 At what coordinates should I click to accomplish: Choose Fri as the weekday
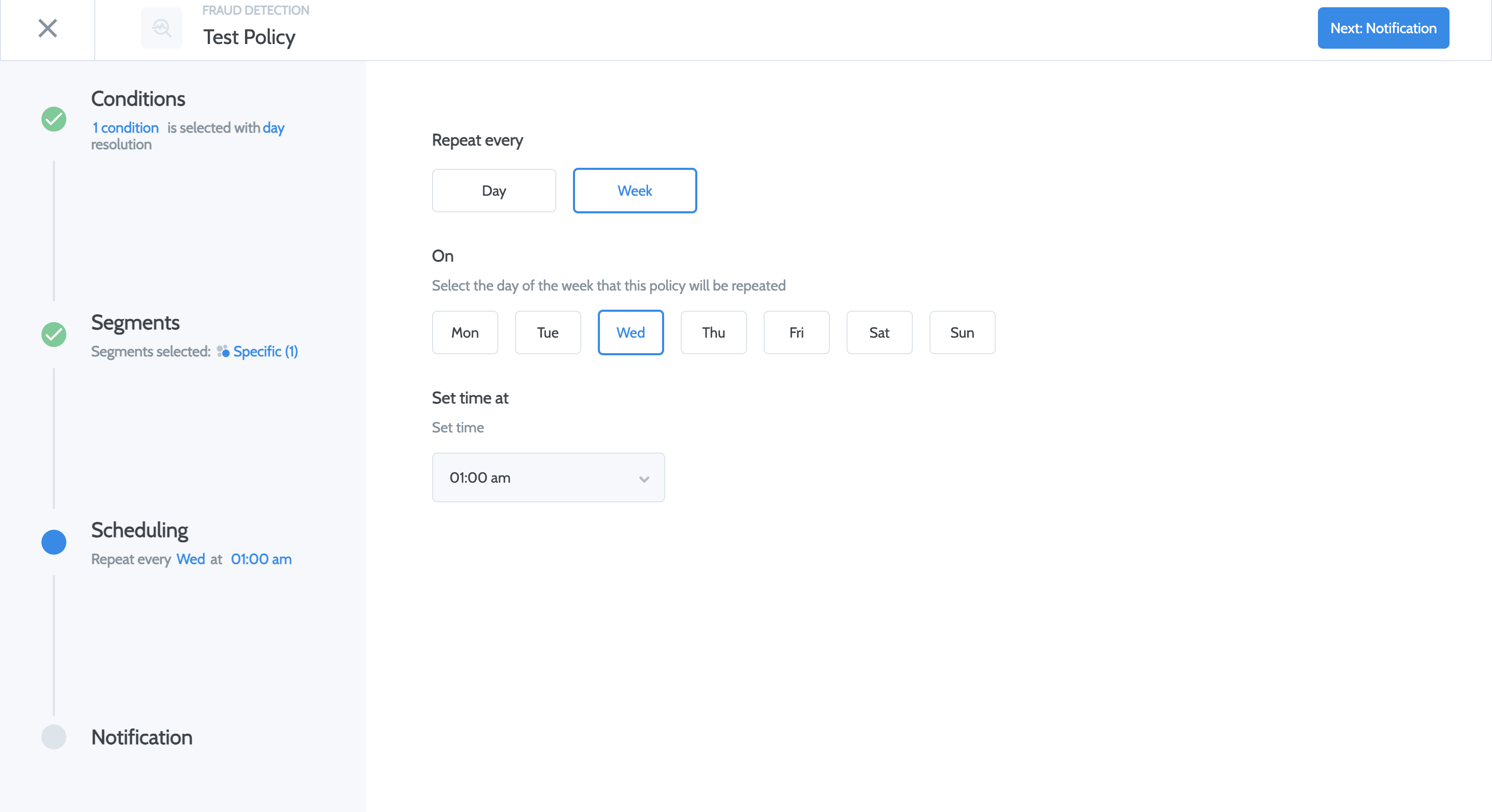click(796, 332)
